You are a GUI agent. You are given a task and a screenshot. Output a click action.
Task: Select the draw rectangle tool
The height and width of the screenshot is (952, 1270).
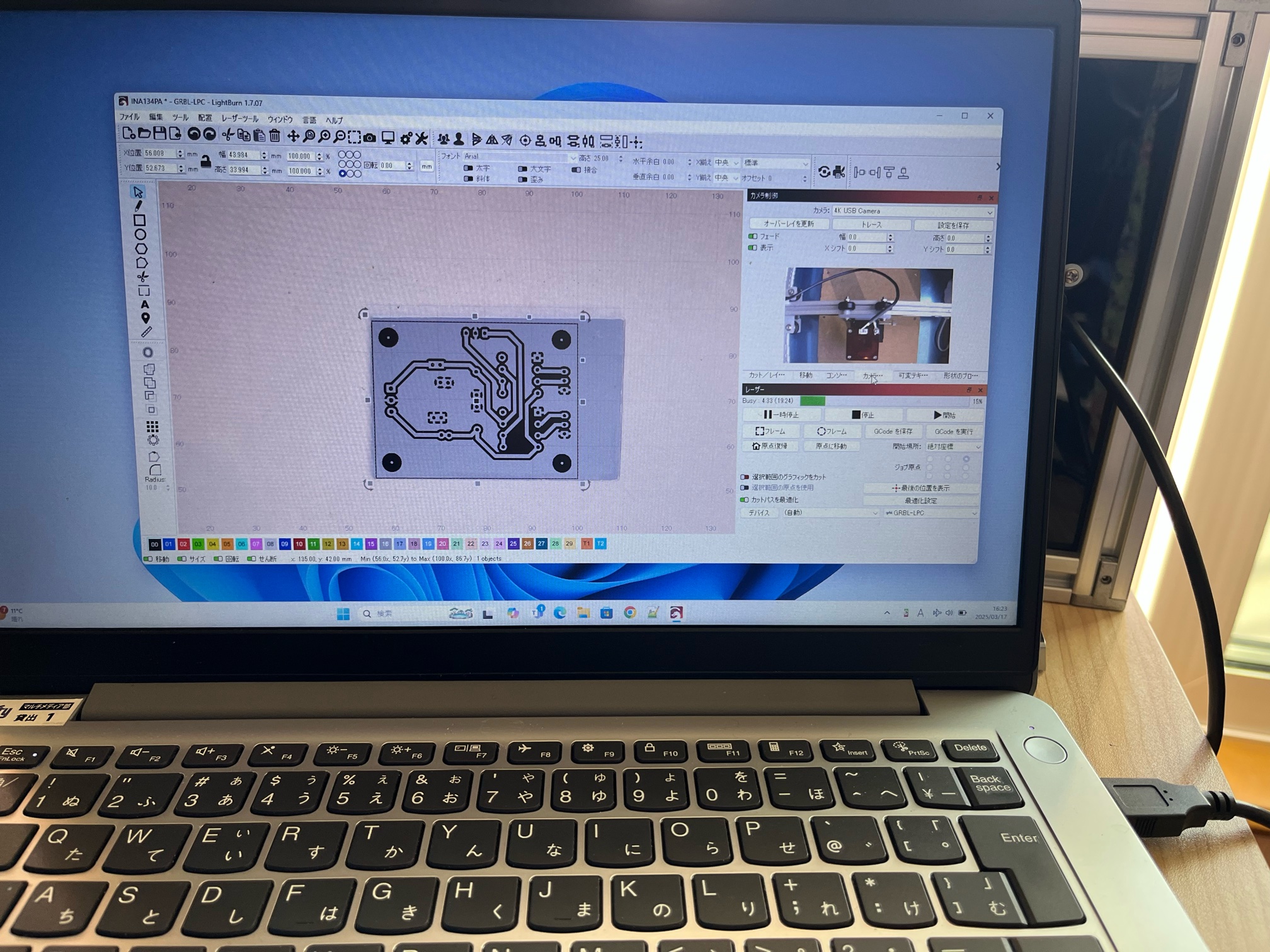coord(140,220)
